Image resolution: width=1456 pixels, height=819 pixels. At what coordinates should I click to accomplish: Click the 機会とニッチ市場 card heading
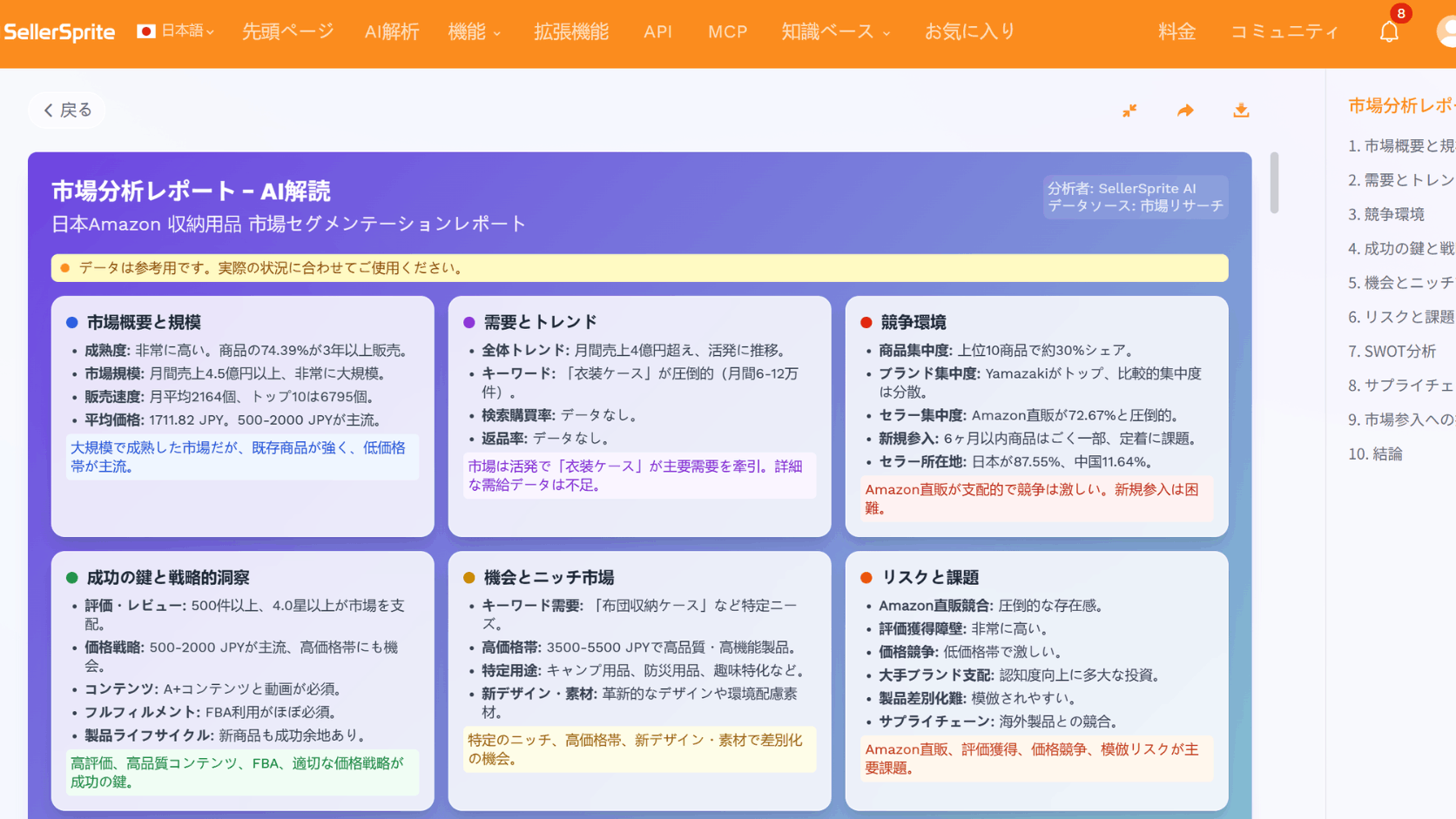click(549, 577)
